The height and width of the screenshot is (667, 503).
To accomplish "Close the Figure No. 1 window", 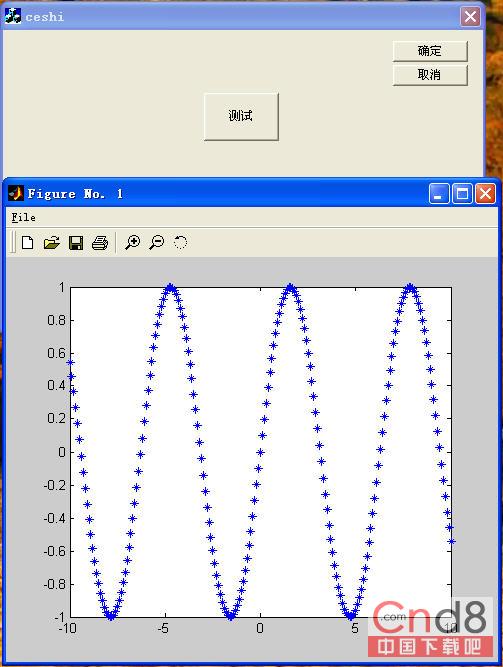I will pyautogui.click(x=485, y=194).
